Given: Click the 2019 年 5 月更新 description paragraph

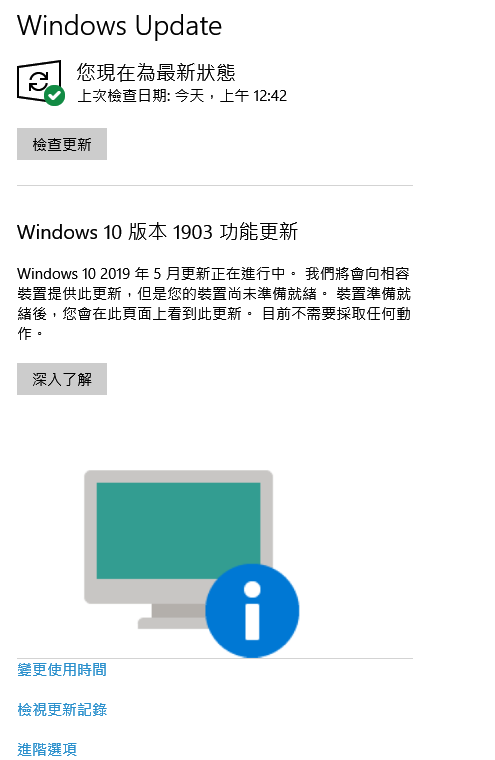Looking at the screenshot, I should pyautogui.click(x=214, y=303).
